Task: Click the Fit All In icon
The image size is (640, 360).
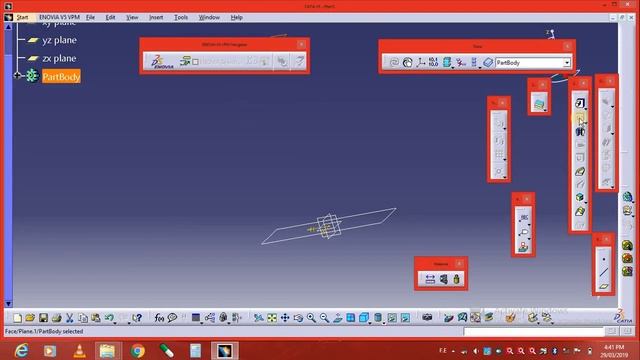Action: pyautogui.click(x=272, y=318)
